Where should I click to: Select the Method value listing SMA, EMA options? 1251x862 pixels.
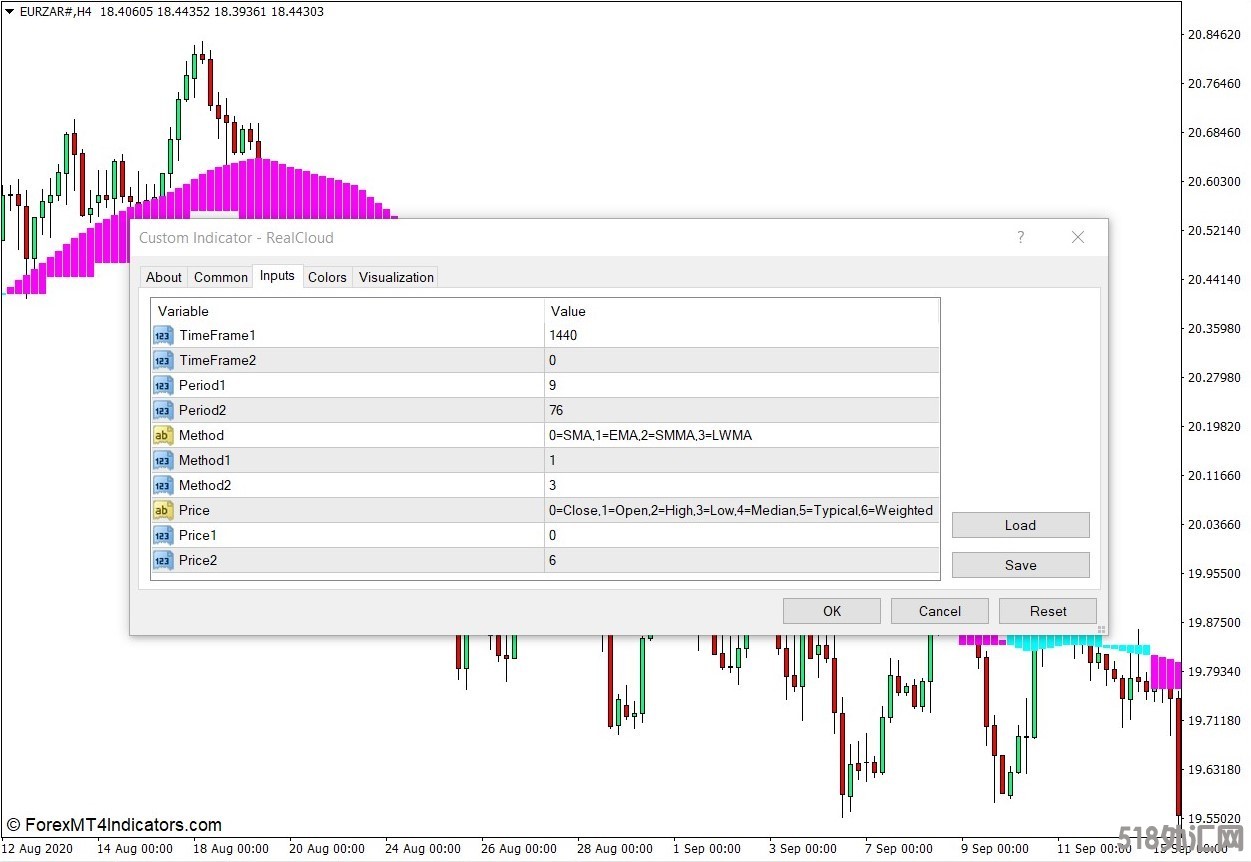click(x=742, y=435)
